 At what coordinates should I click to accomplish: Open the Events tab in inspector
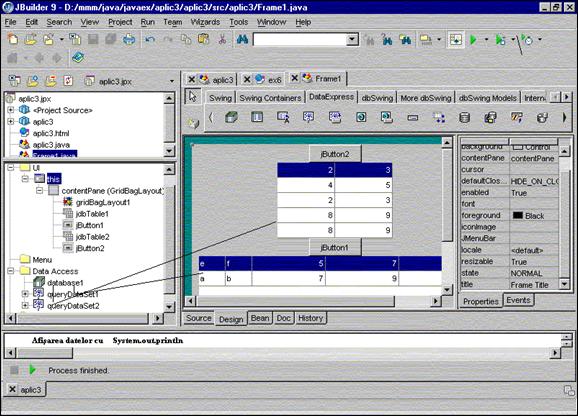[x=518, y=300]
